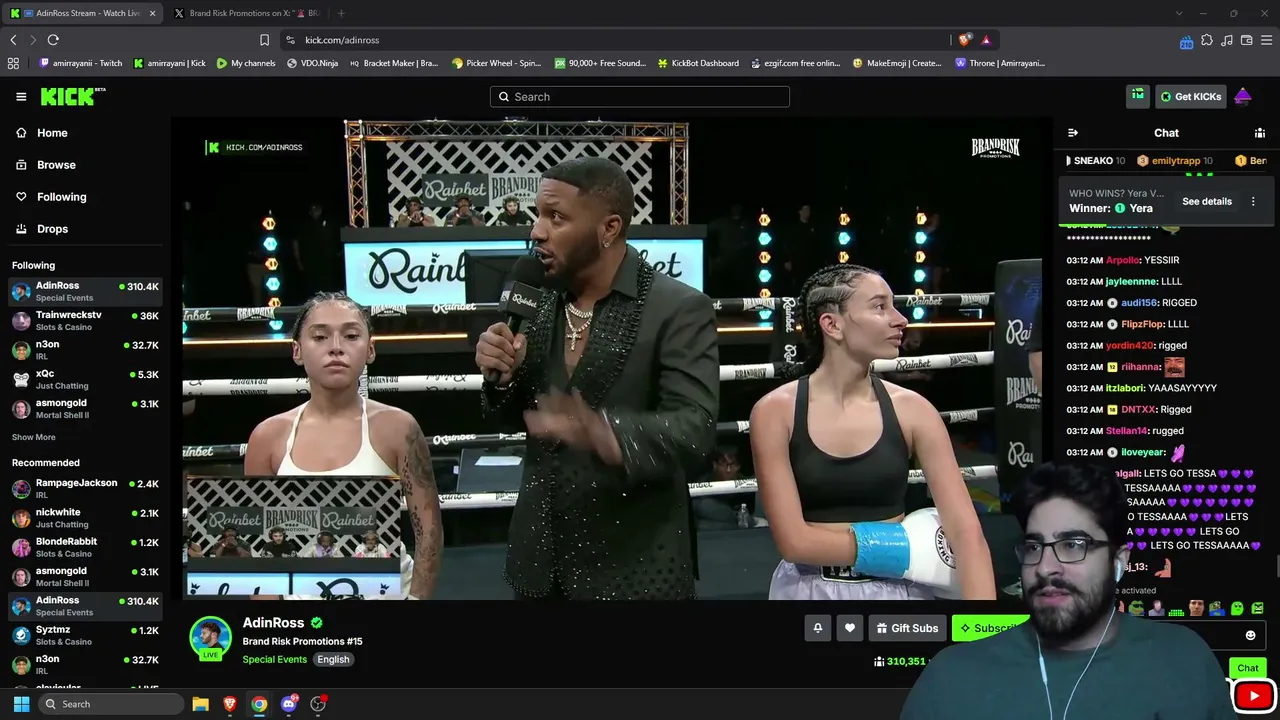Open the Brave Rewards triangle icon
Image resolution: width=1280 pixels, height=720 pixels.
point(986,40)
